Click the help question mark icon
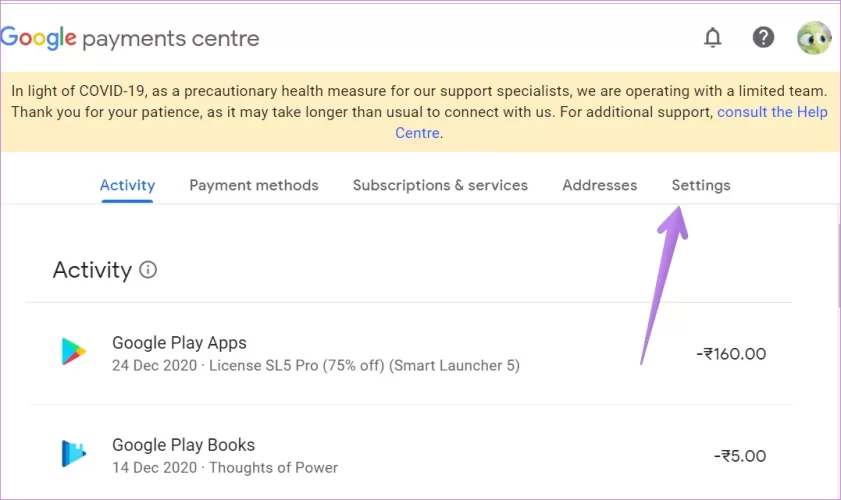841x500 pixels. [763, 38]
